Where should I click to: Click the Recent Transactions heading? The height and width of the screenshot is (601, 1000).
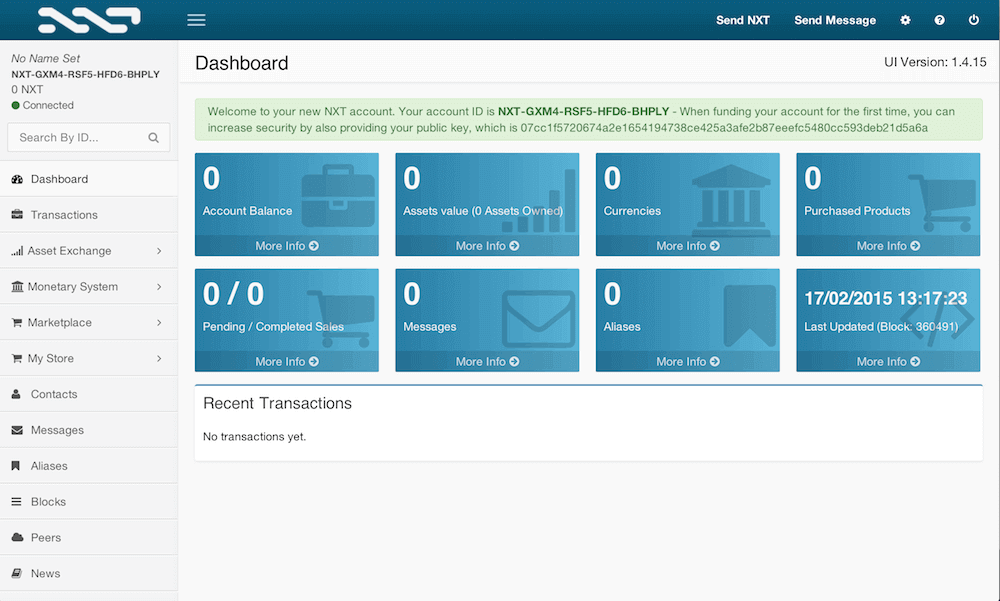[x=277, y=403]
